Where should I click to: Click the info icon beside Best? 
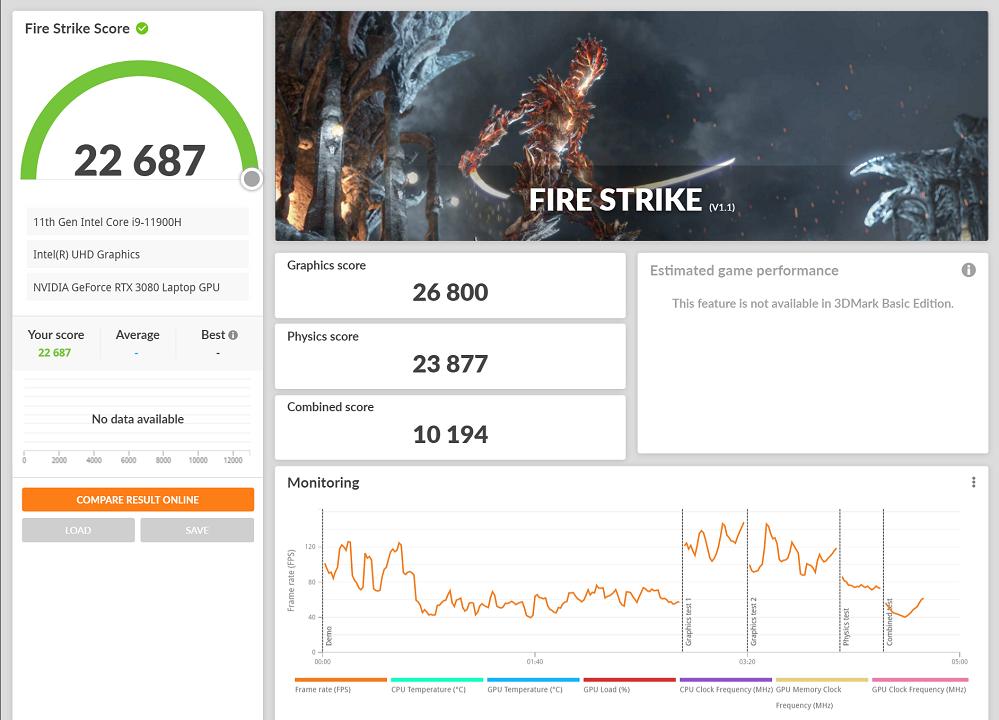[233, 335]
